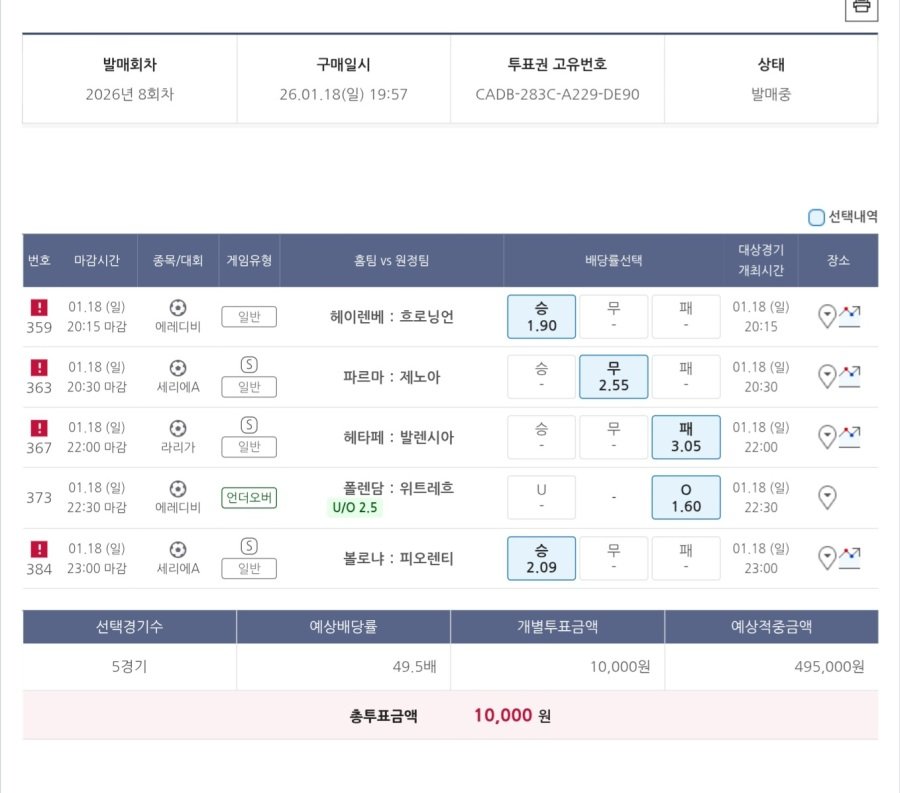The width and height of the screenshot is (900, 793).
Task: Select 패 option for 볼로냐 vs 피오렌티
Action: tap(685, 558)
